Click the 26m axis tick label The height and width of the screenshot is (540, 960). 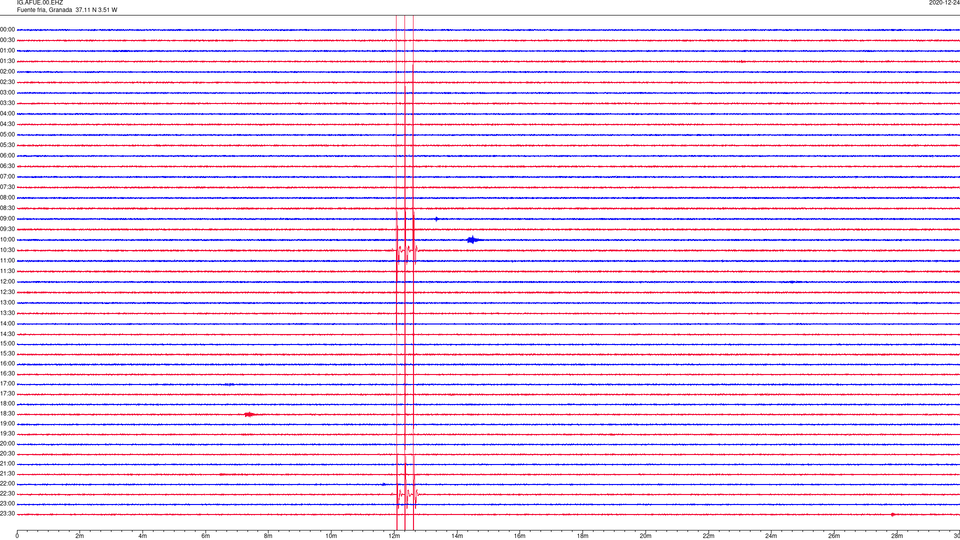(834, 536)
